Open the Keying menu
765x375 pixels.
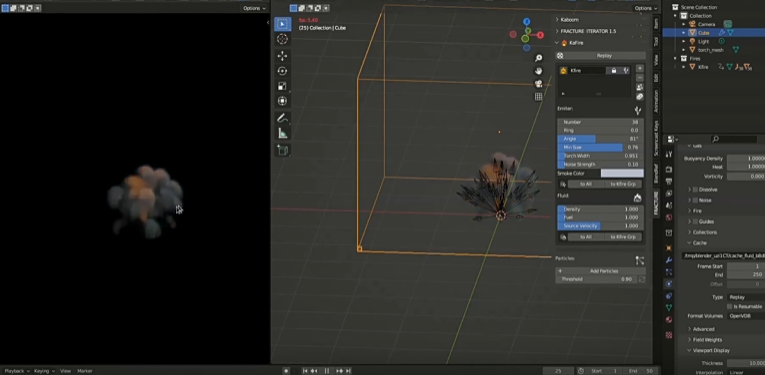[44, 371]
